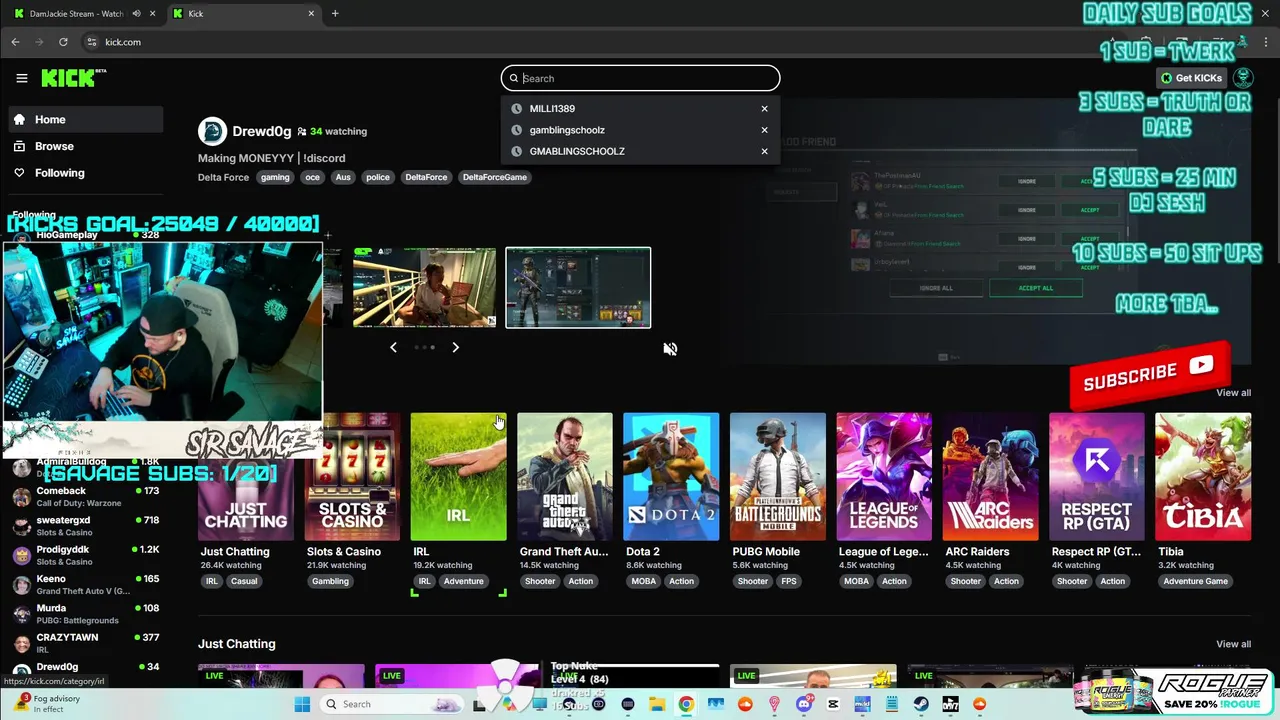Click the Delta Force category link
Image resolution: width=1280 pixels, height=720 pixels.
(223, 177)
